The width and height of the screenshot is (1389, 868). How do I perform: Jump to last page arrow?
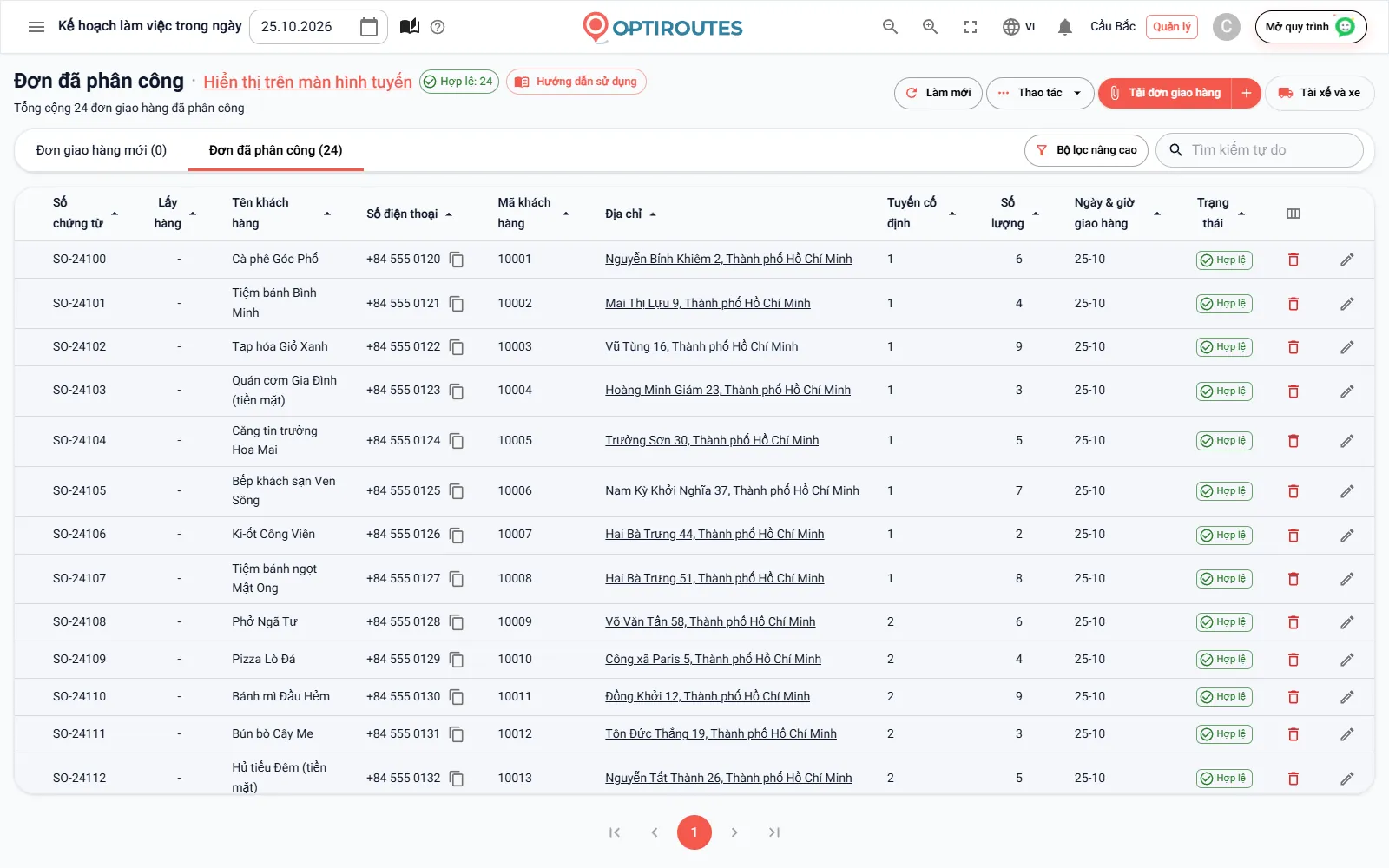click(x=774, y=832)
